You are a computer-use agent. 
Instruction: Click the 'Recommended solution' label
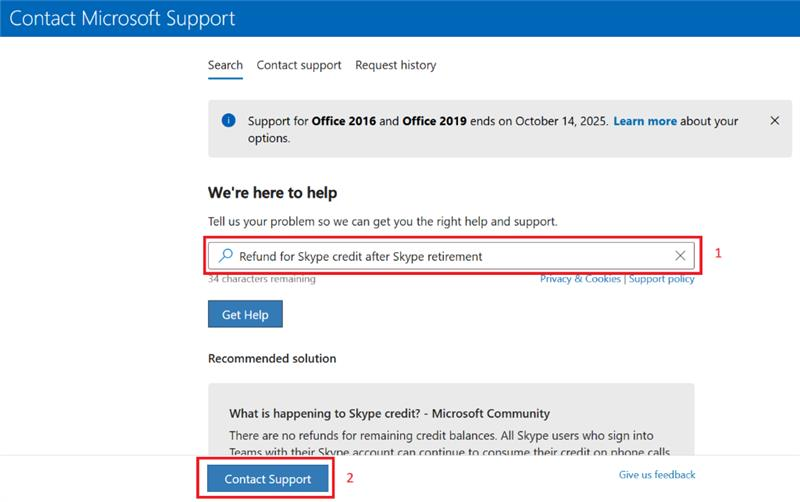tap(272, 359)
